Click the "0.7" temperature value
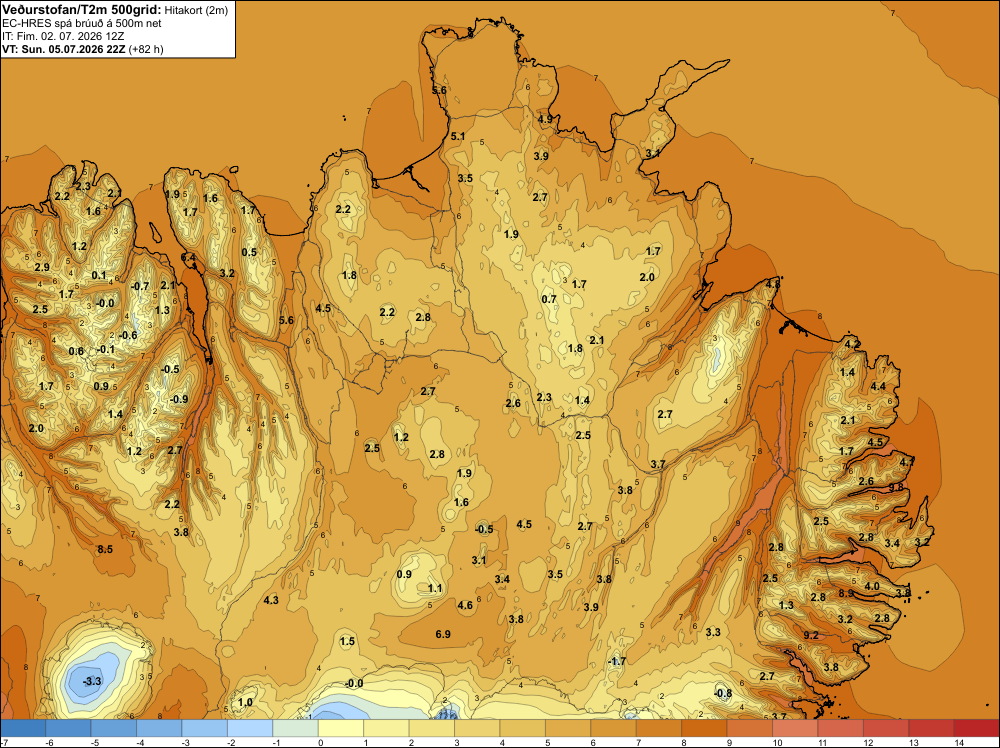This screenshot has height=748, width=1000. click(x=549, y=299)
